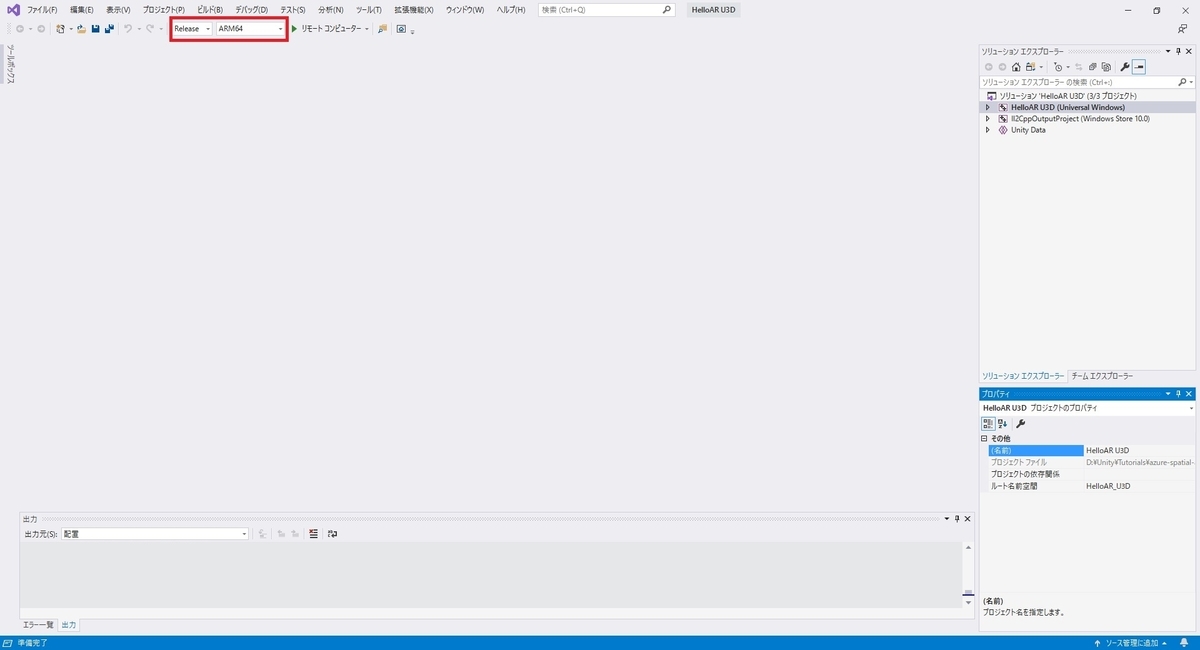Open the 出力元 source dropdown showing 配置
1200x650 pixels.
pyautogui.click(x=155, y=534)
